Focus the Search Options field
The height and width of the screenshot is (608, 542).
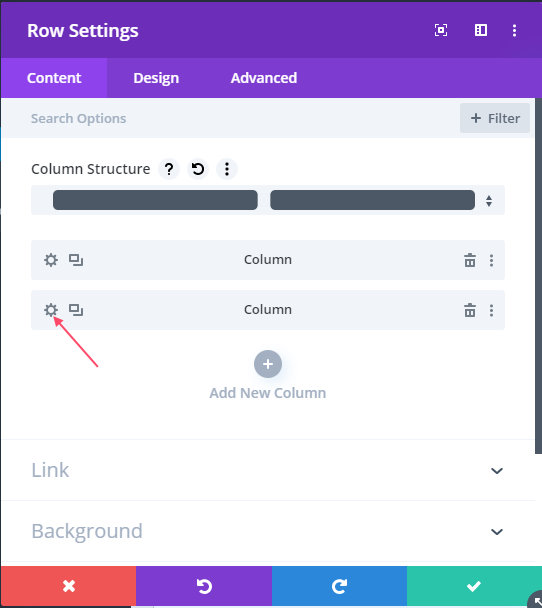pyautogui.click(x=233, y=118)
